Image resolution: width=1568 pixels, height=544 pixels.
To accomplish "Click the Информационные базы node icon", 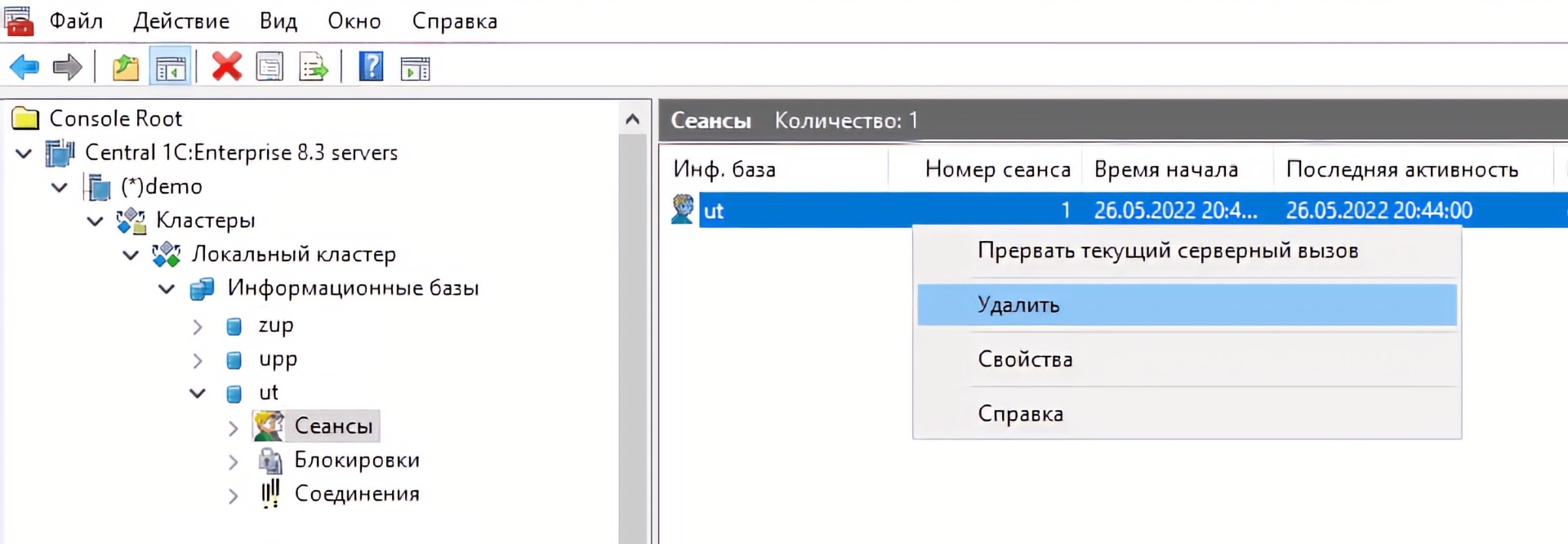I will pyautogui.click(x=202, y=288).
